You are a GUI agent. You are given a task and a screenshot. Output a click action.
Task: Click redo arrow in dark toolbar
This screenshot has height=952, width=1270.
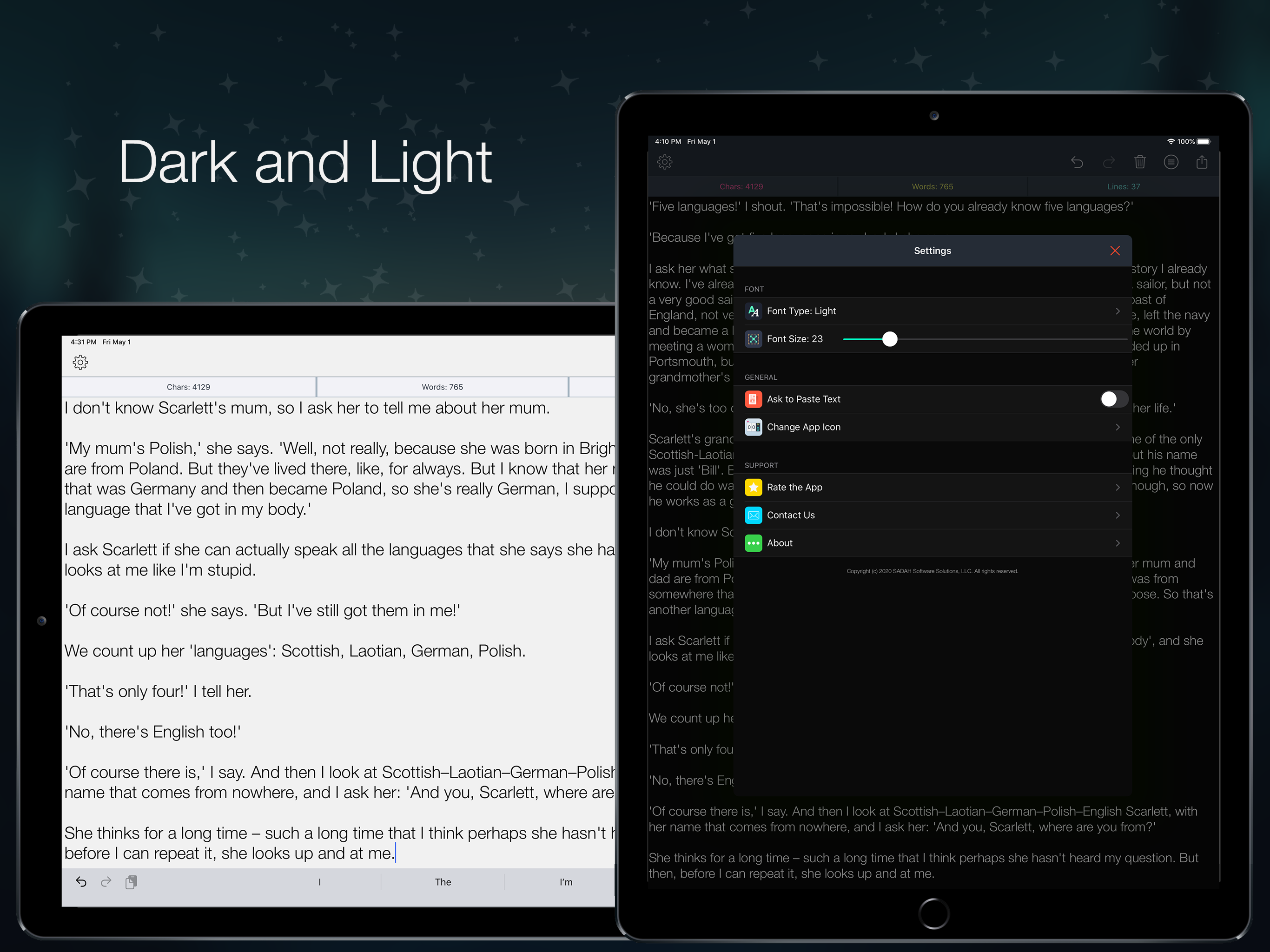coord(1108,163)
